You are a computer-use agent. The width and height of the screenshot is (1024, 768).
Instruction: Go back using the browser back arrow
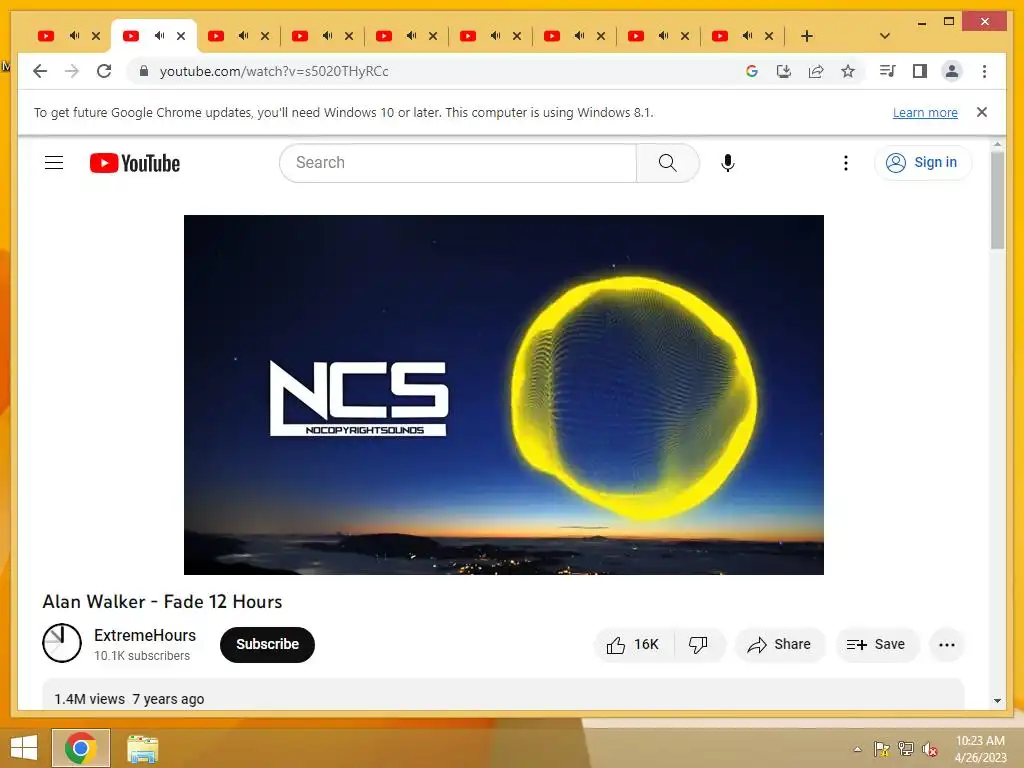[40, 71]
